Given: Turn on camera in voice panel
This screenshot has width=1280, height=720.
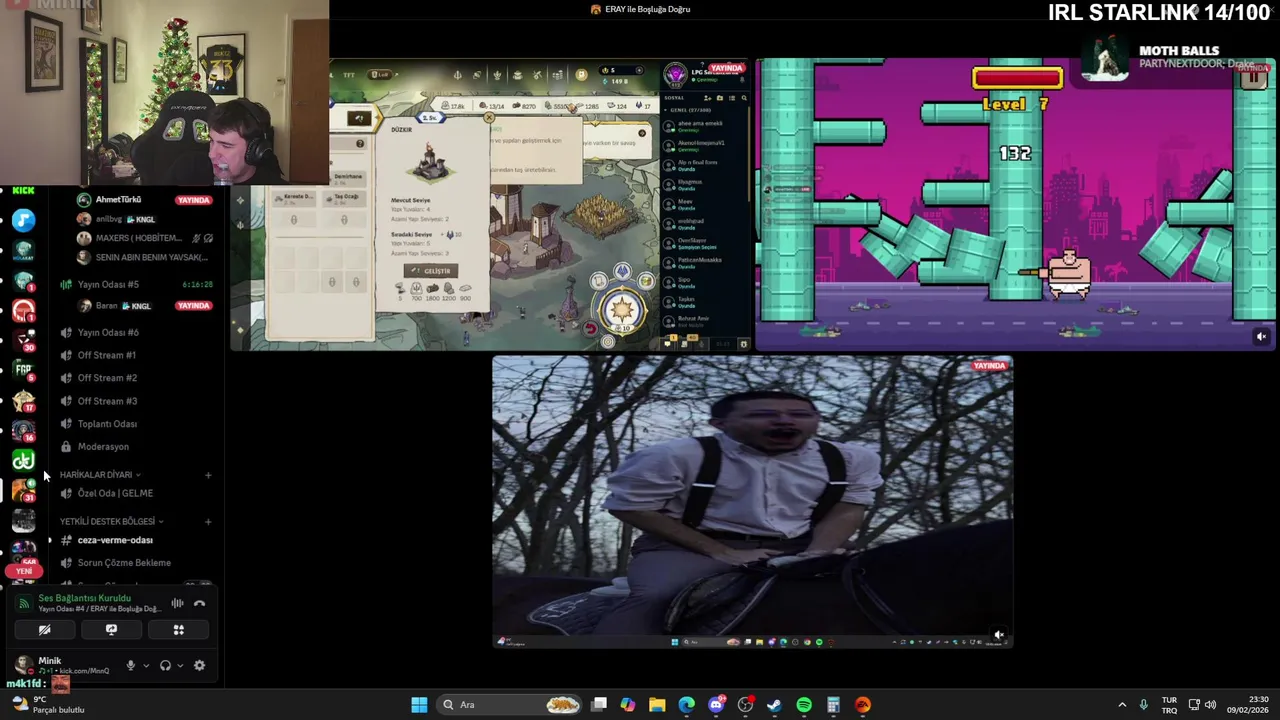Looking at the screenshot, I should [x=44, y=630].
